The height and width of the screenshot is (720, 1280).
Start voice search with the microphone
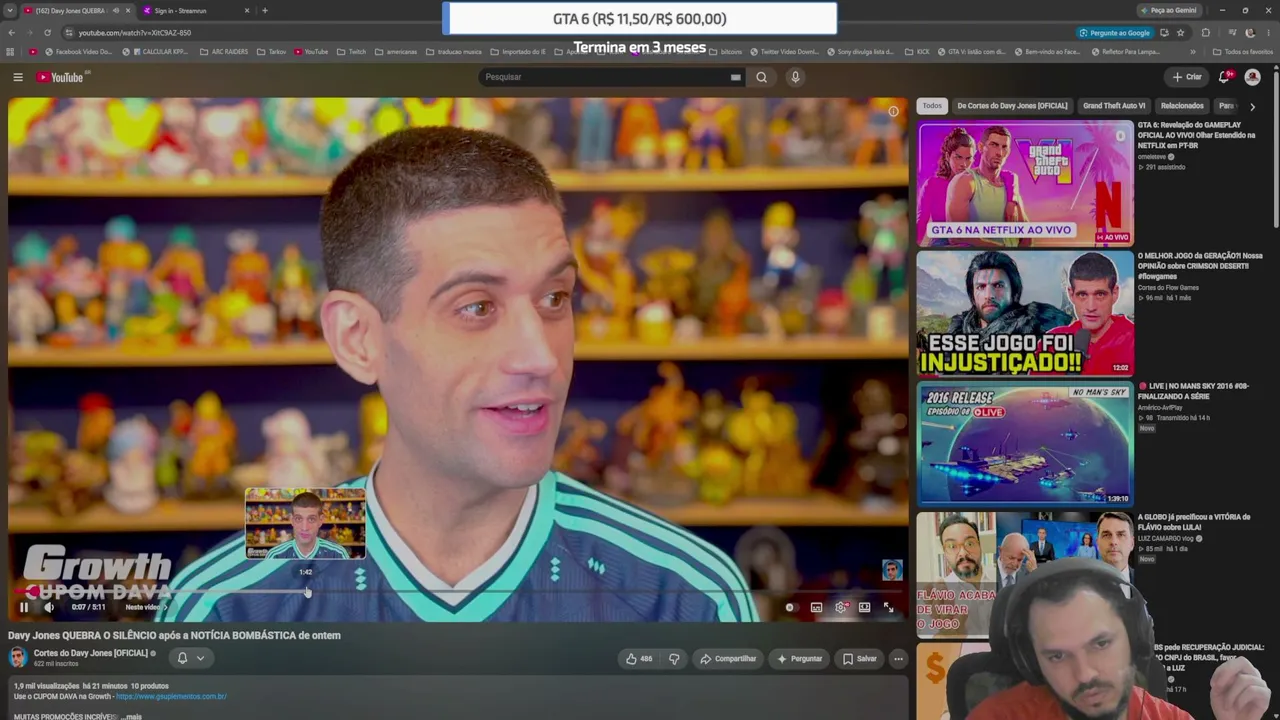click(795, 77)
